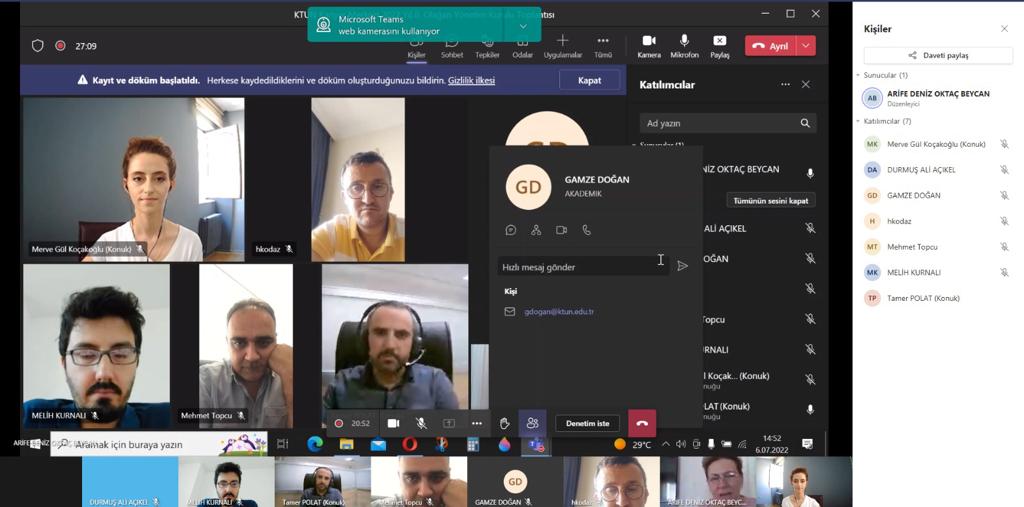Click the red Ayrıl leave button

click(x=771, y=46)
